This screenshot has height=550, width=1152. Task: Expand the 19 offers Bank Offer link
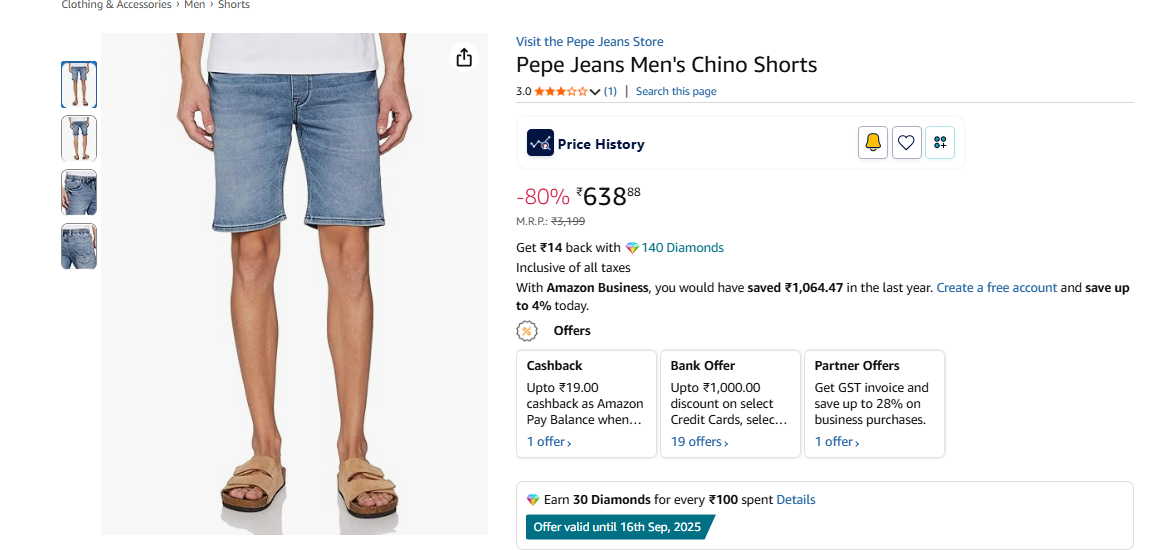(699, 442)
